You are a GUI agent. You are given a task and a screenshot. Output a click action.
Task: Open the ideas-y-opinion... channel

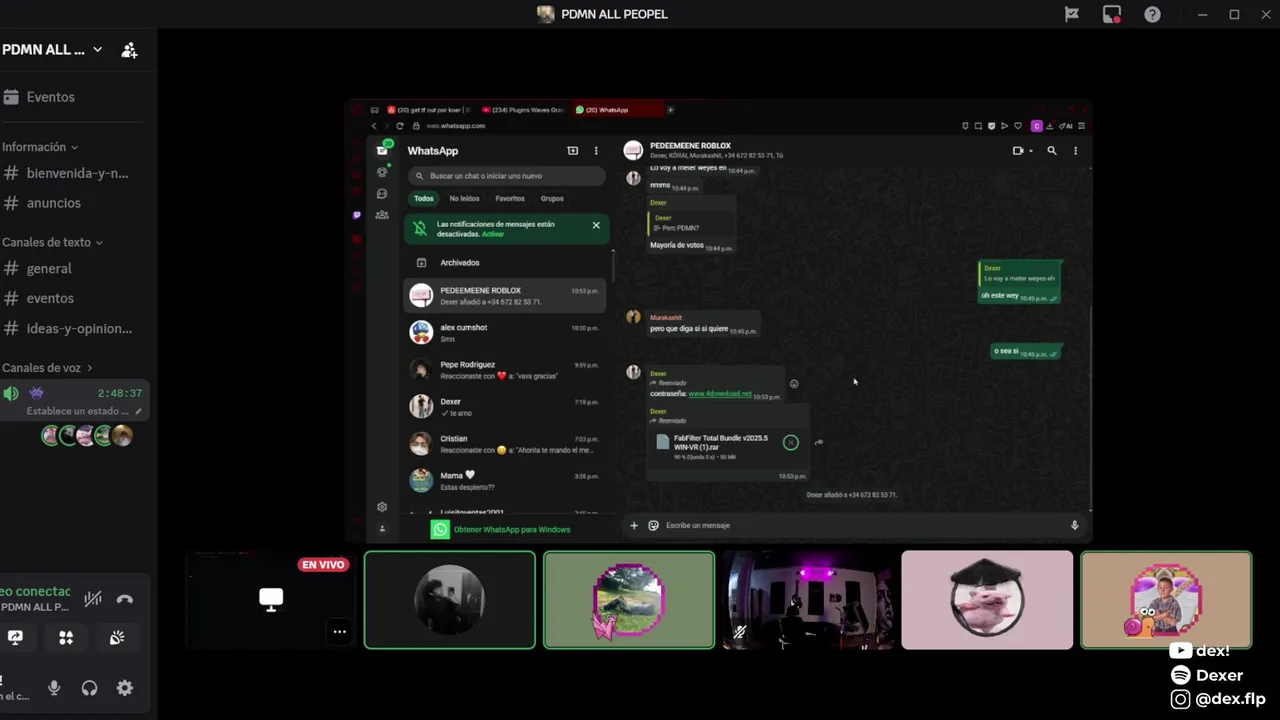pos(68,328)
